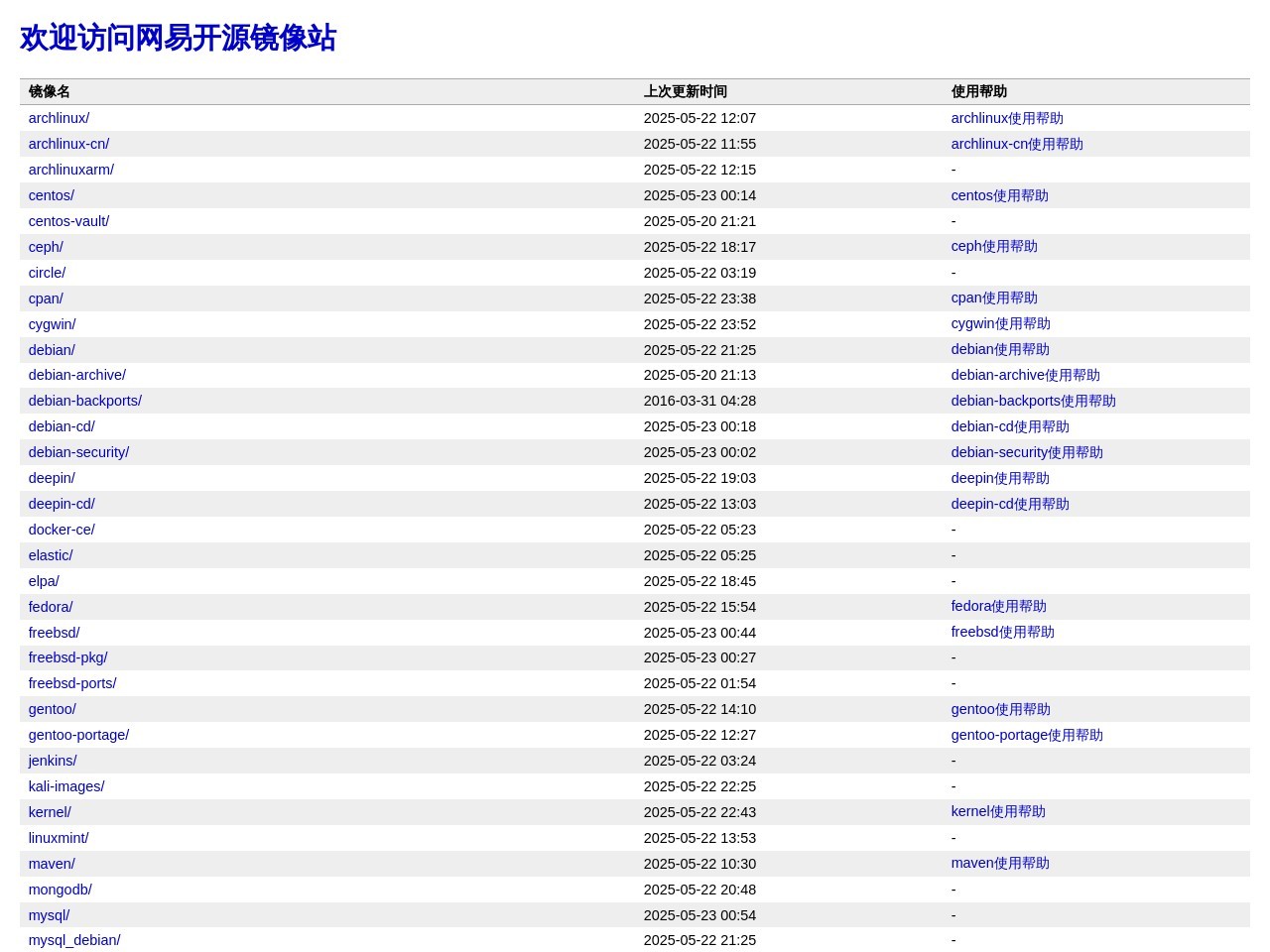Open docker-ce/ mirror directory
The image size is (1270, 952).
click(x=62, y=530)
